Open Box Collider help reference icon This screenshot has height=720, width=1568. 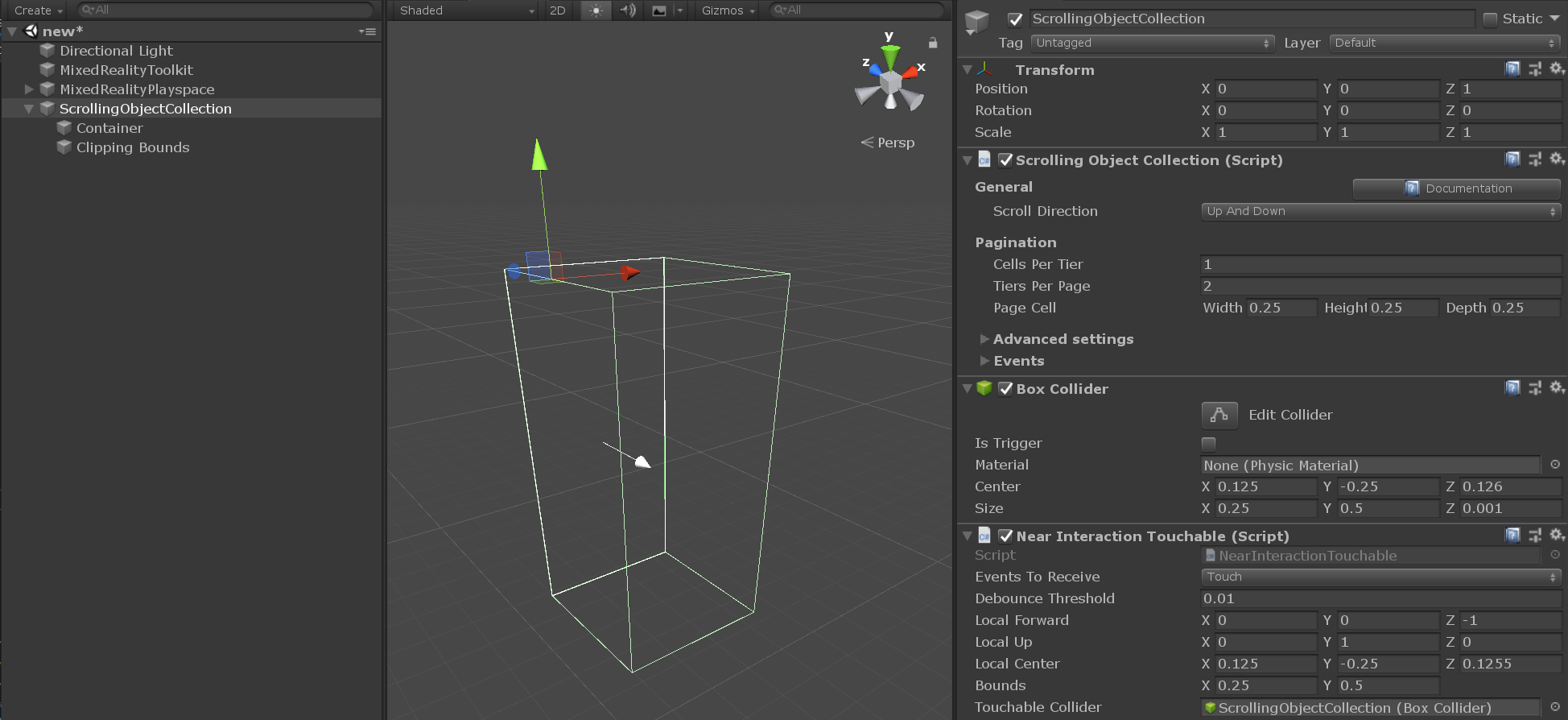[x=1512, y=388]
